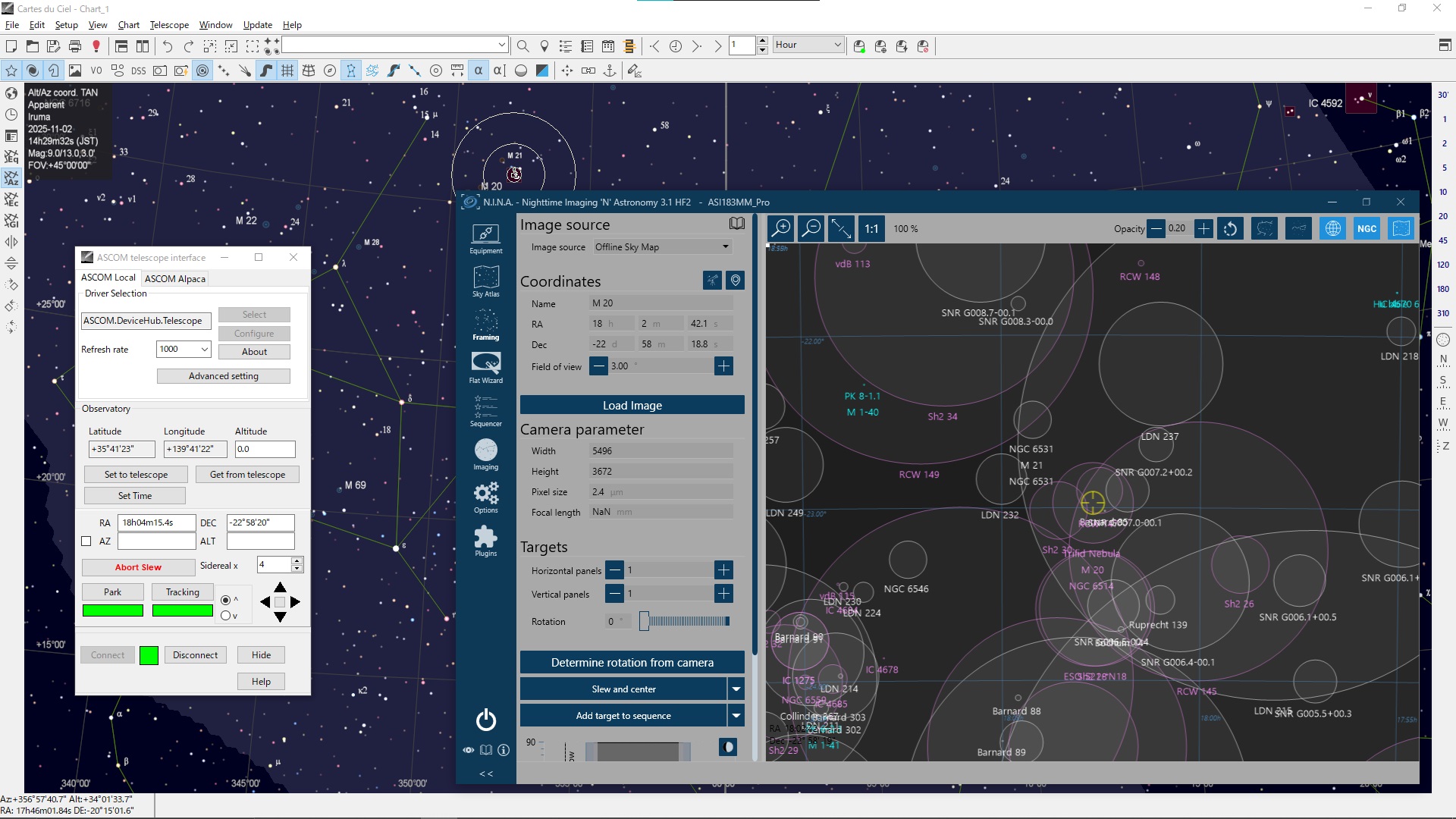Open the Hour time-unit dropdown
1456x819 pixels.
tap(808, 45)
